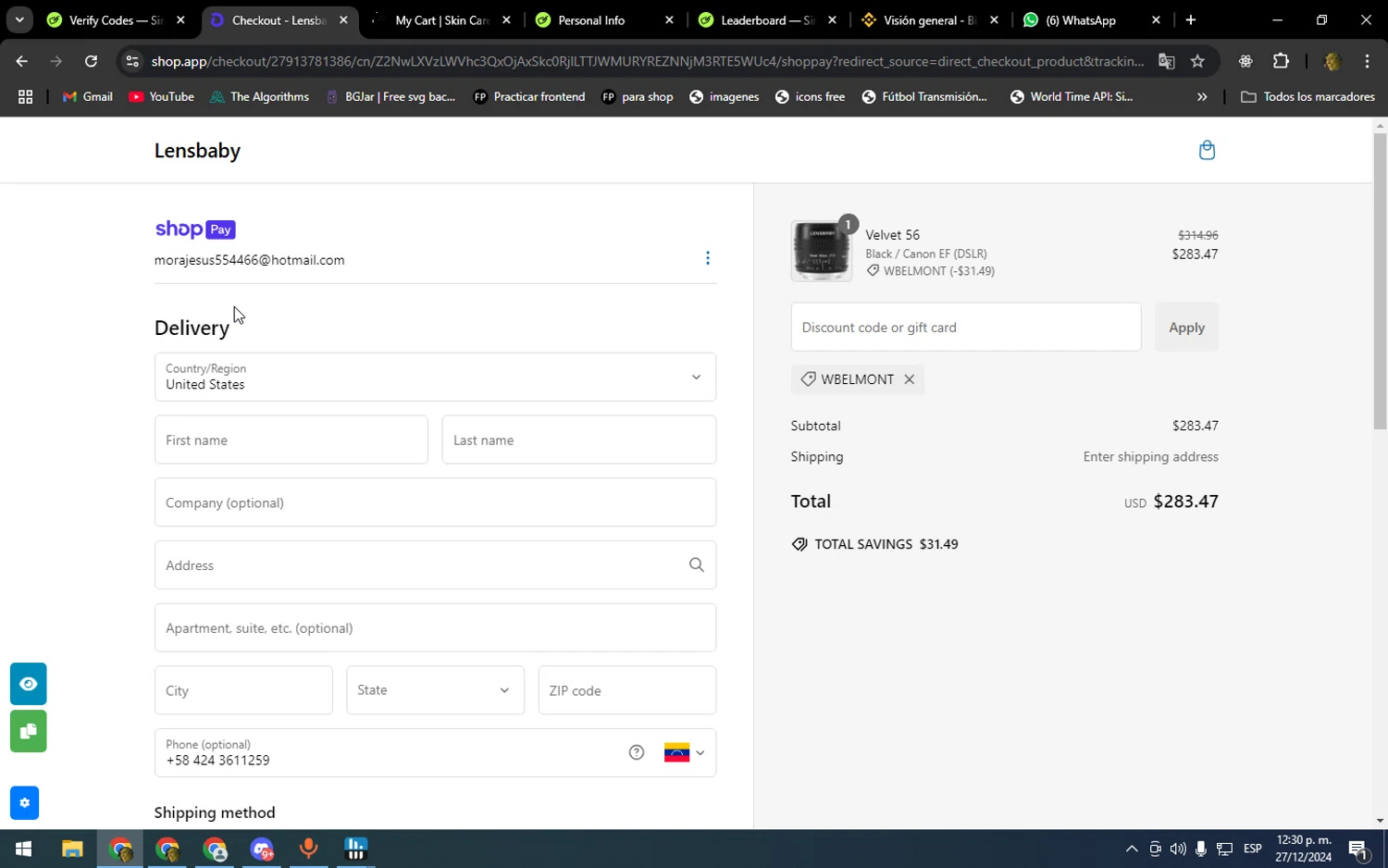Viewport: 1388px width, 868px height.
Task: Click the blue eye overlay button
Action: coord(29,684)
